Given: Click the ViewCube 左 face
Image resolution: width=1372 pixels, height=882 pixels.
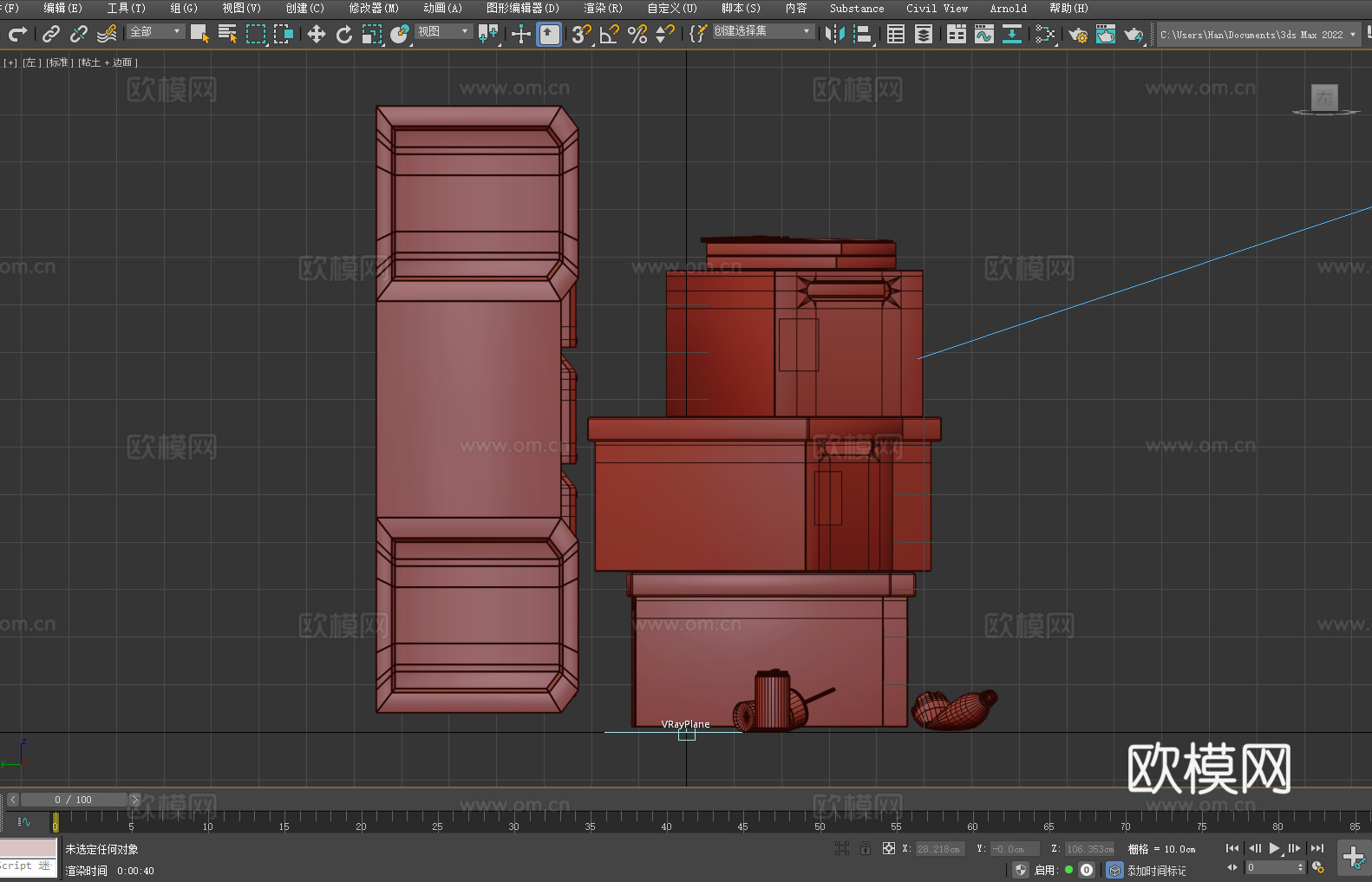Looking at the screenshot, I should (1324, 97).
